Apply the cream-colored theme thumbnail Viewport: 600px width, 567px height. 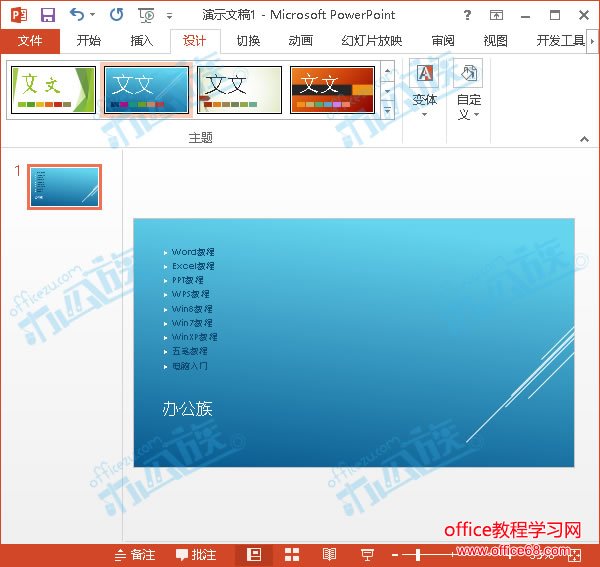pos(240,90)
